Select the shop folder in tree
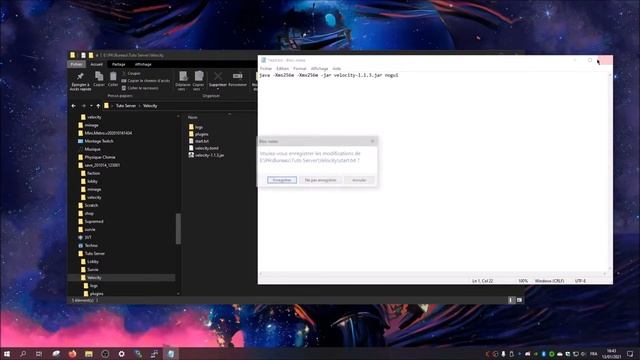Screen dimensions: 640x360 [86, 213]
